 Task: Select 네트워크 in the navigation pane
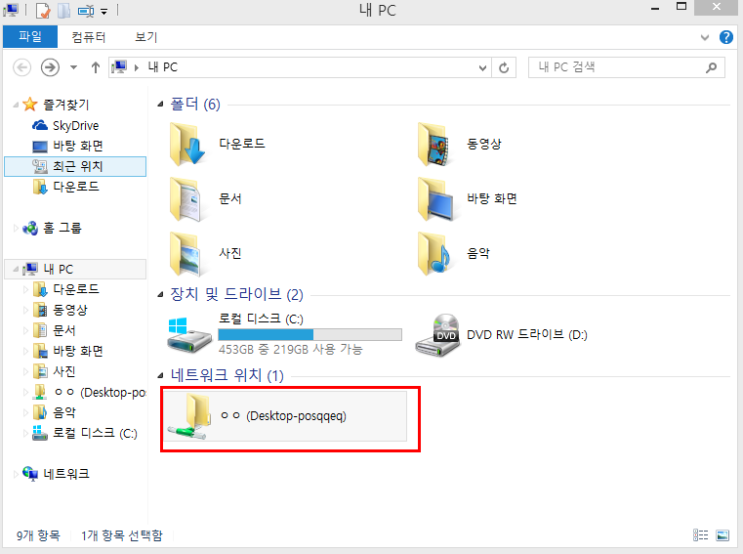66,473
